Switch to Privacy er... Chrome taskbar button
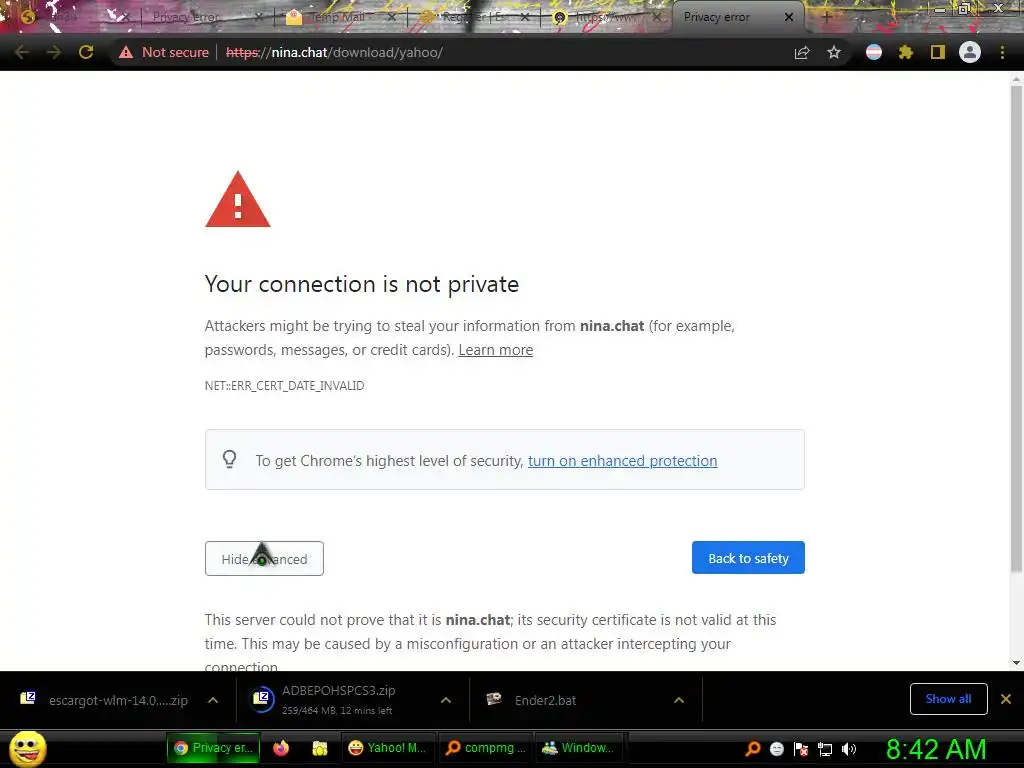Viewport: 1024px width, 768px height. 214,748
